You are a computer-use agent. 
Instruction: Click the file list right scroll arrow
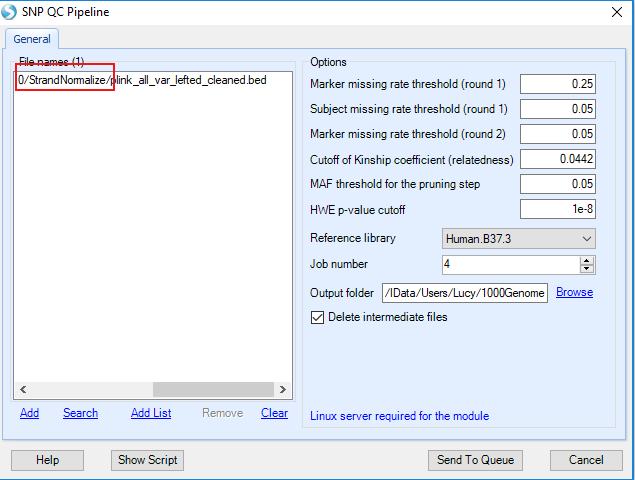pyautogui.click(x=282, y=389)
